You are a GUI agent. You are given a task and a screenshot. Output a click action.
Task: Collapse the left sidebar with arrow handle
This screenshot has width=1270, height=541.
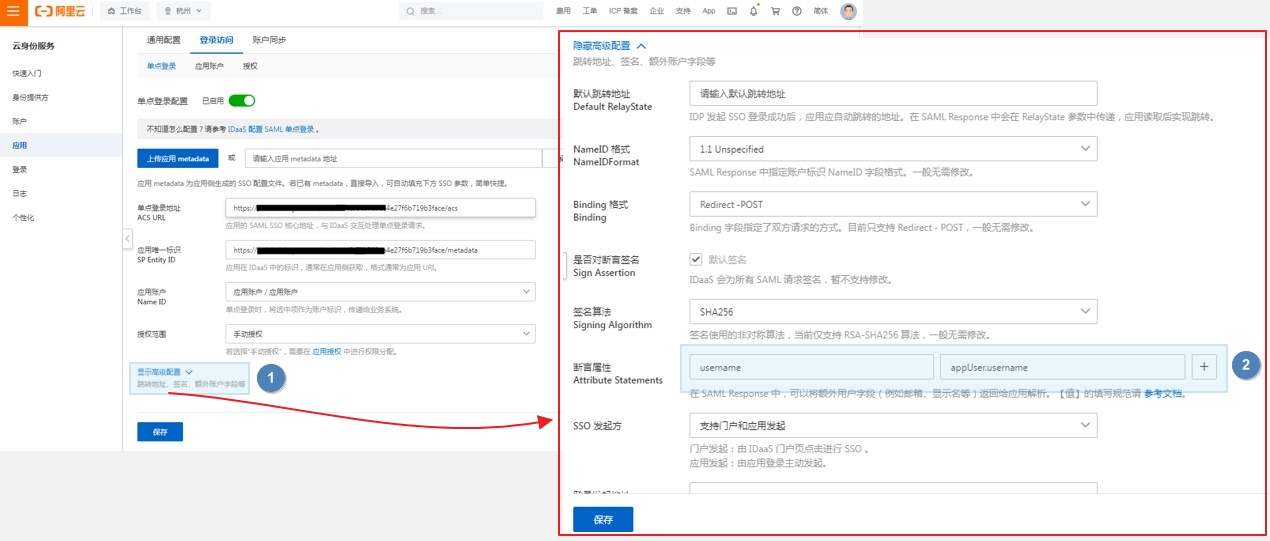(x=127, y=238)
